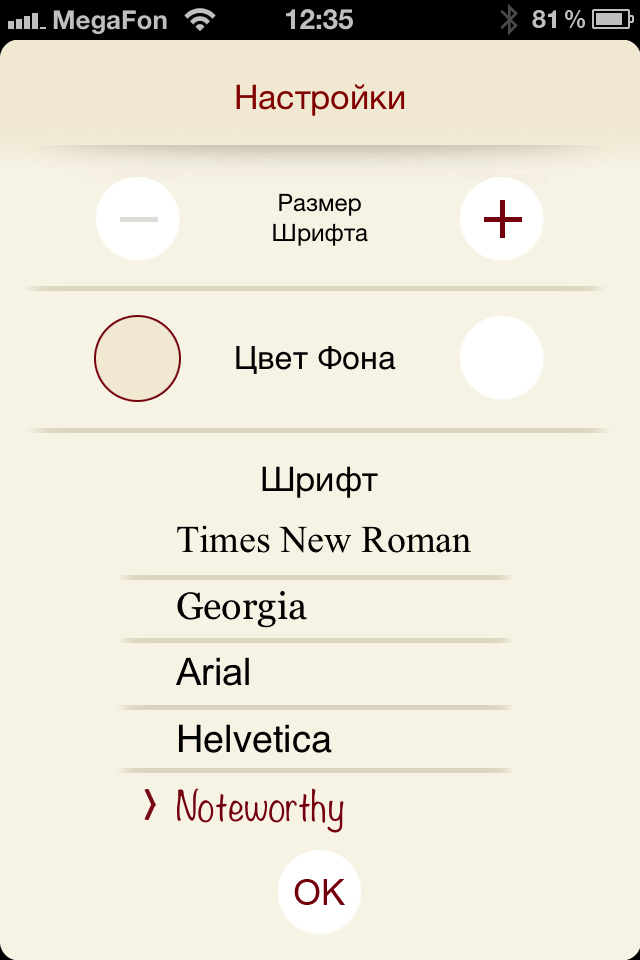Image resolution: width=640 pixels, height=960 pixels.
Task: Tap the cellular signal bars icon
Action: (x=26, y=23)
